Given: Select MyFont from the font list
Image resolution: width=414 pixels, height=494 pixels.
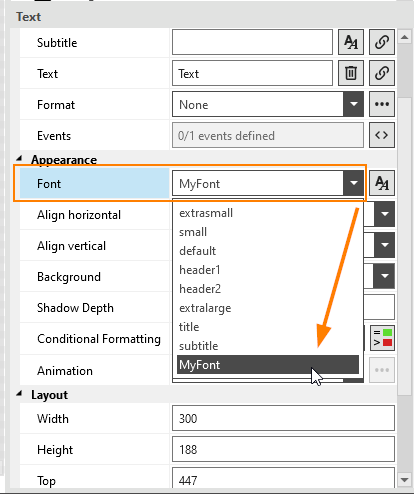Looking at the screenshot, I should pyautogui.click(x=268, y=365).
